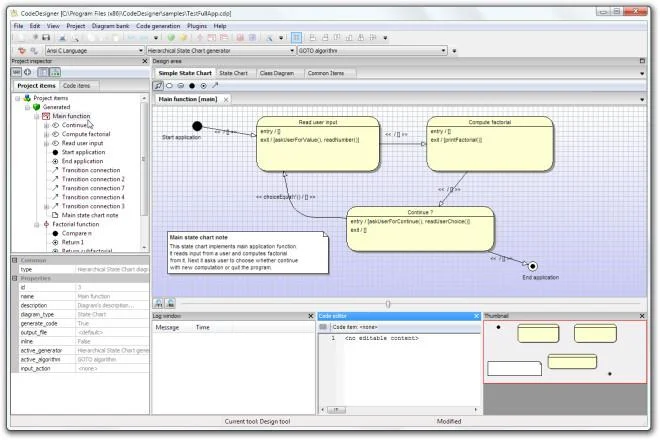This screenshot has width=660, height=440.
Task: Toggle the fourth Project inspector tree-view button
Action: point(55,72)
